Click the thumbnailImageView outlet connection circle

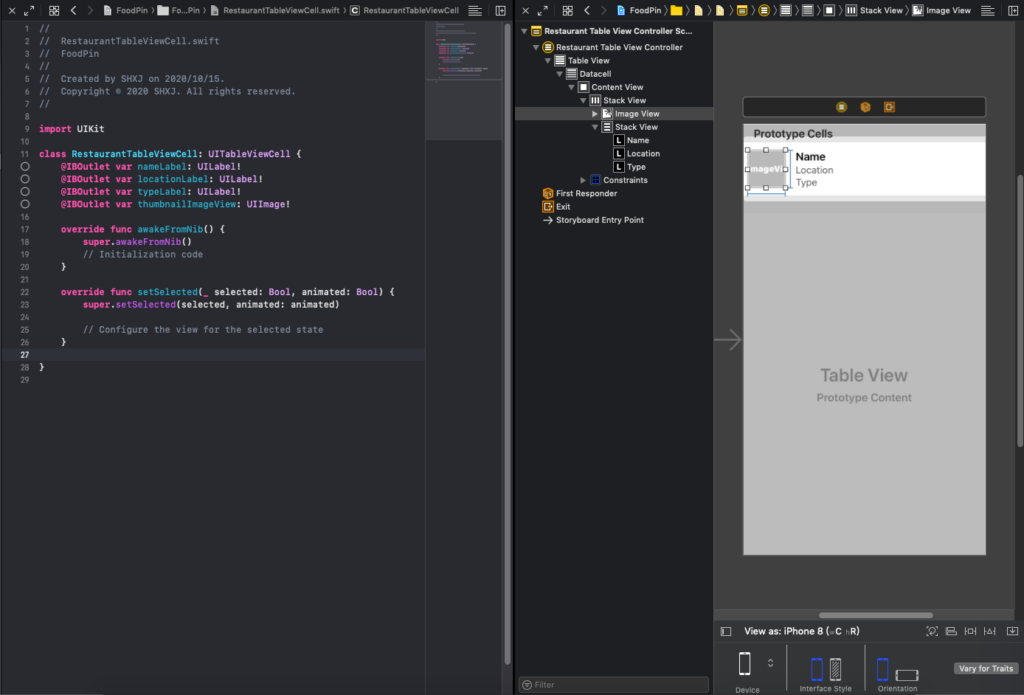(x=25, y=204)
